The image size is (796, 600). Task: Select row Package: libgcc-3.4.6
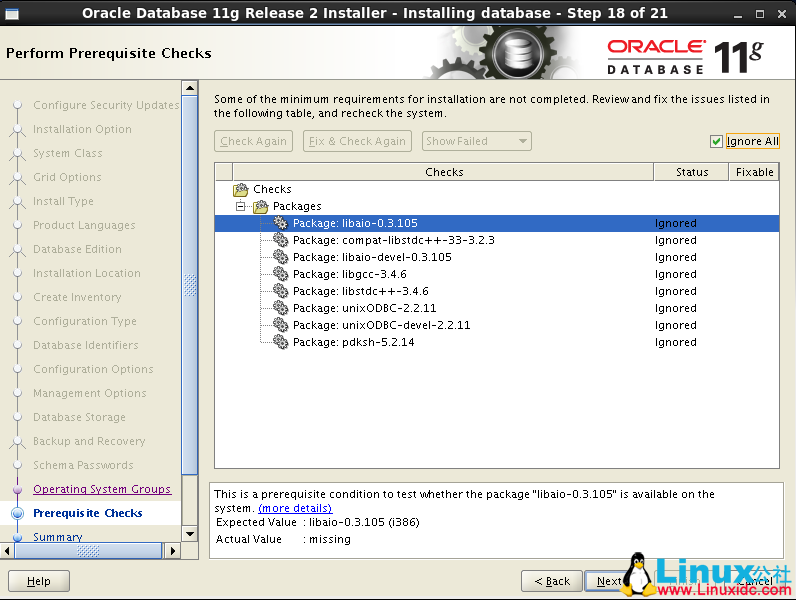tap(496, 274)
